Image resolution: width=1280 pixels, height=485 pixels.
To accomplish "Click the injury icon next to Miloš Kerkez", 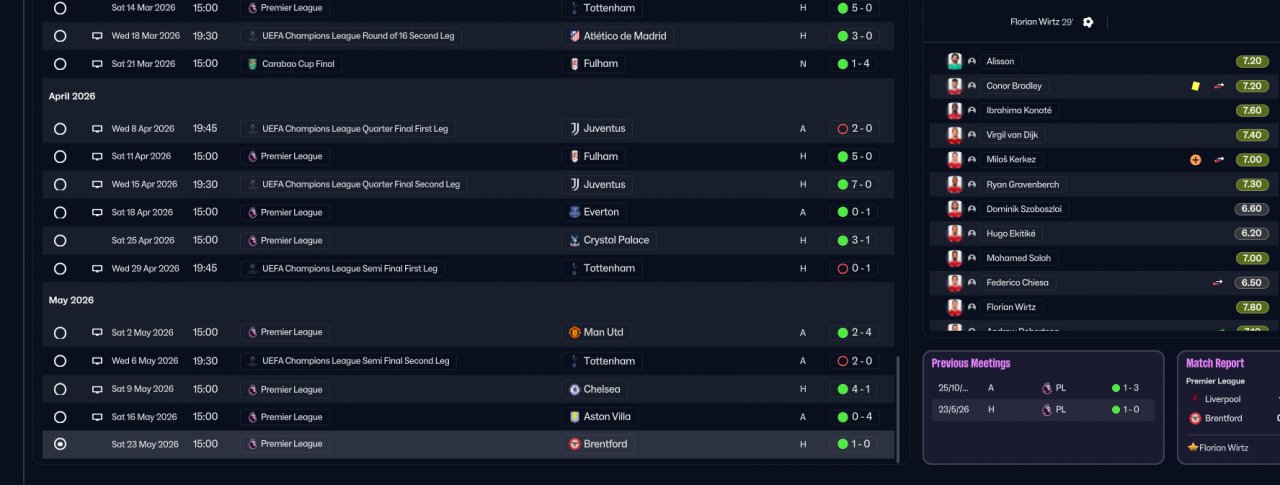I will point(1195,159).
